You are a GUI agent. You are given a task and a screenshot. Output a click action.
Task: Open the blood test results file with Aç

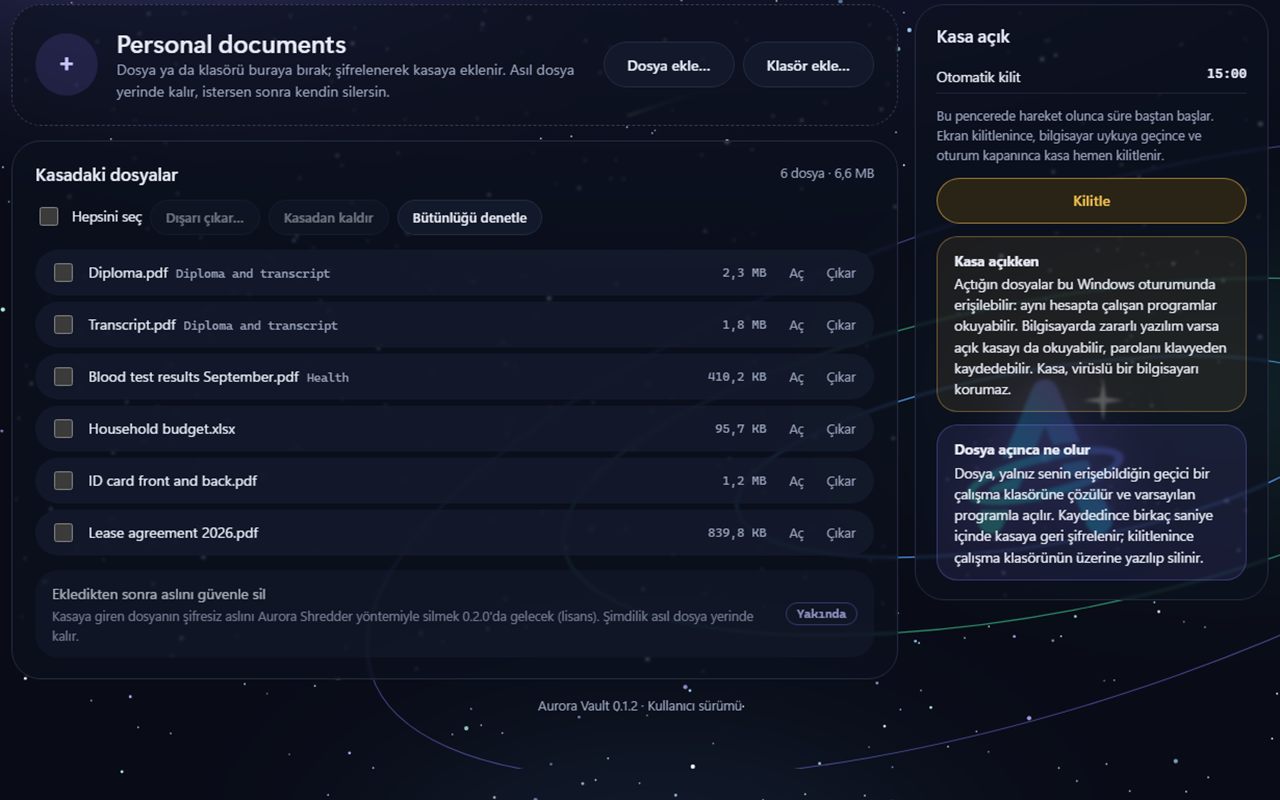tap(796, 377)
